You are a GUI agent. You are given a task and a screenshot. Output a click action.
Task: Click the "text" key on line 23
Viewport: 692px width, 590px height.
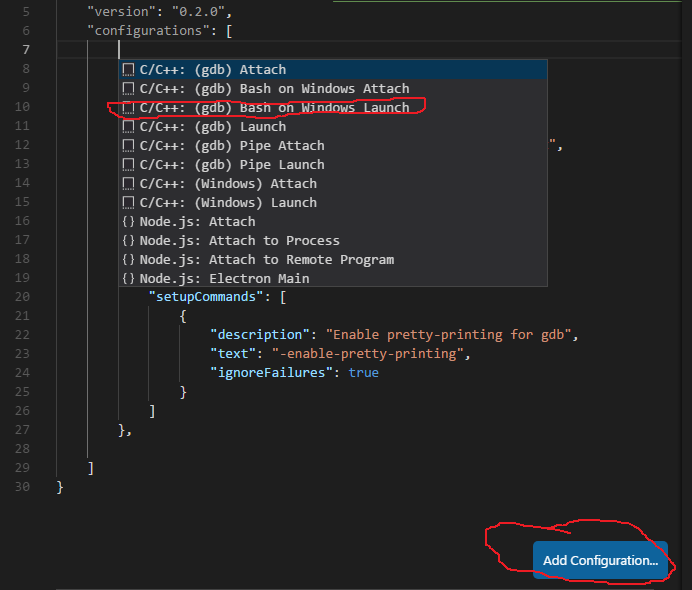click(x=233, y=353)
